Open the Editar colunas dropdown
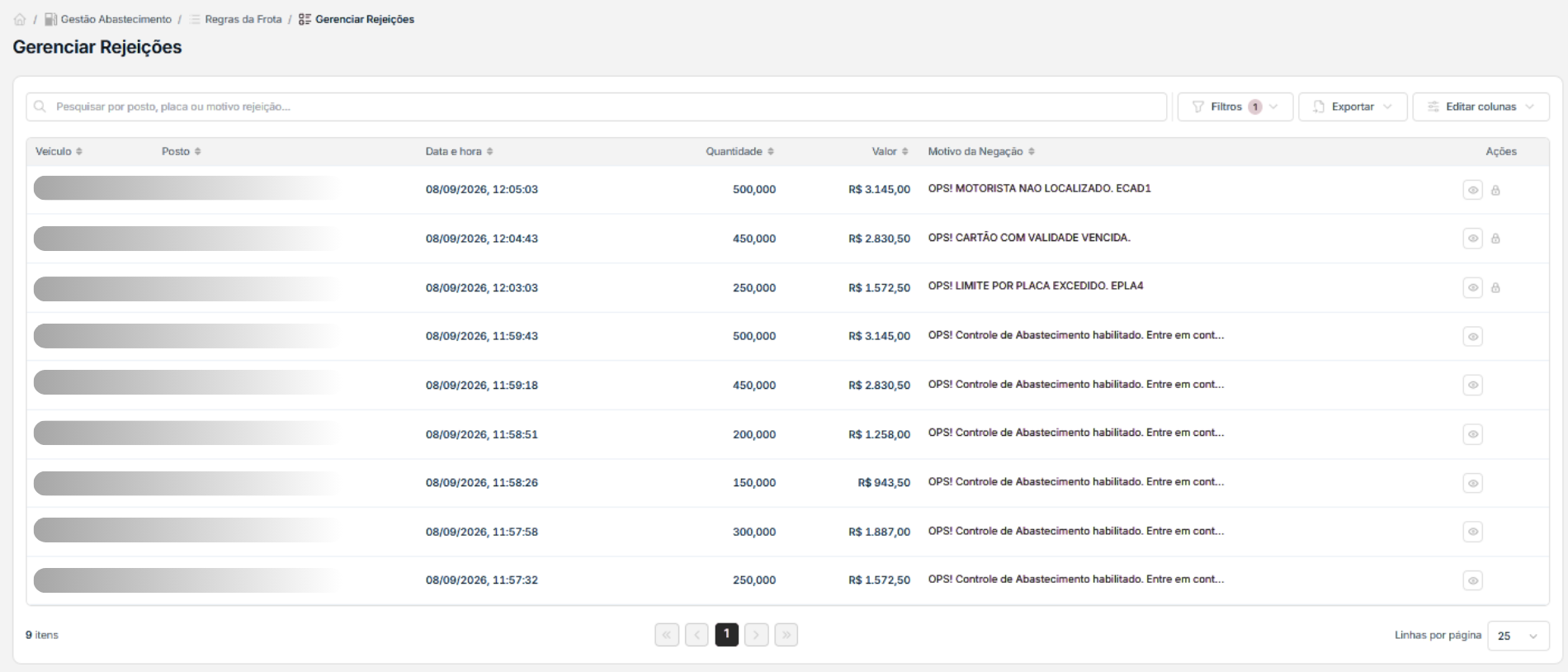 click(1481, 106)
